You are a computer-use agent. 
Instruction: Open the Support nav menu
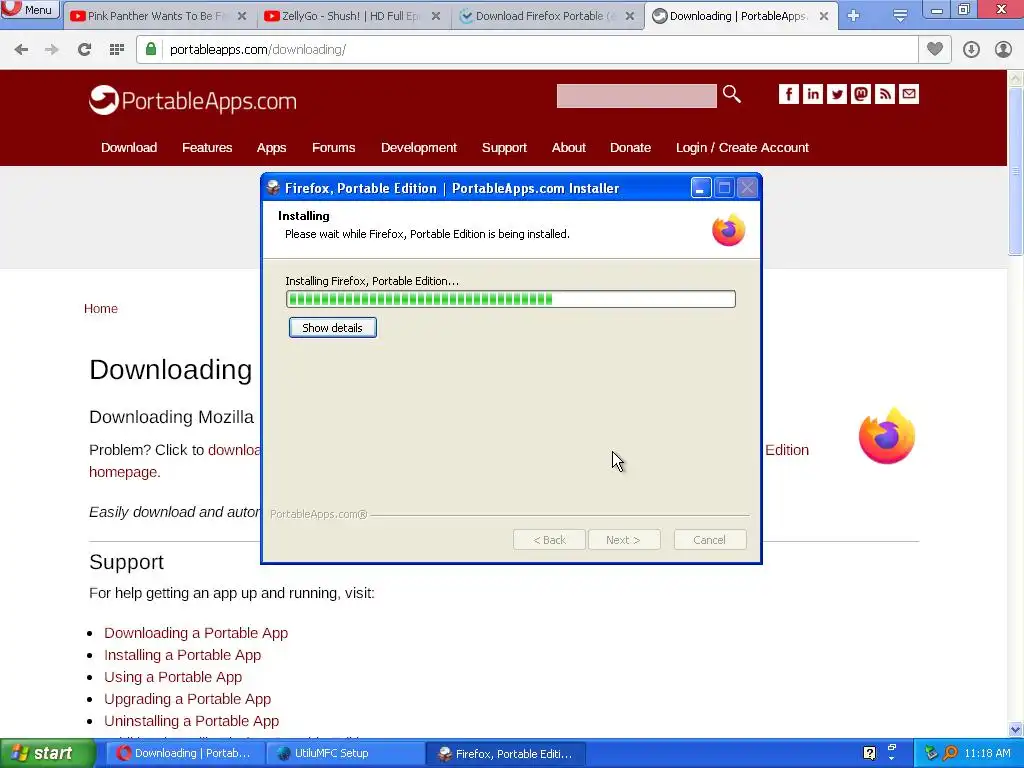504,148
